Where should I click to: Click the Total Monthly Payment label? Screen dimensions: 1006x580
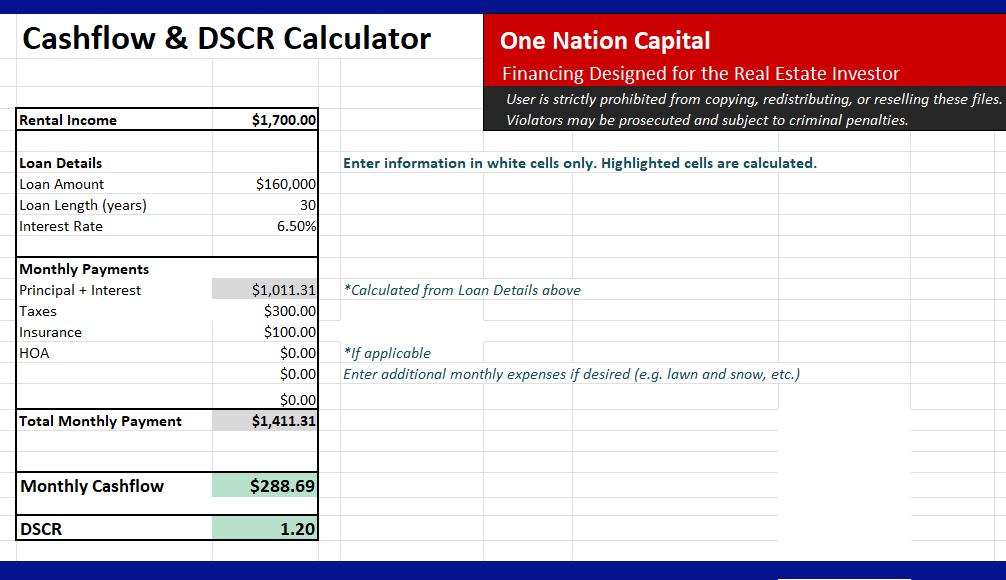click(x=100, y=421)
